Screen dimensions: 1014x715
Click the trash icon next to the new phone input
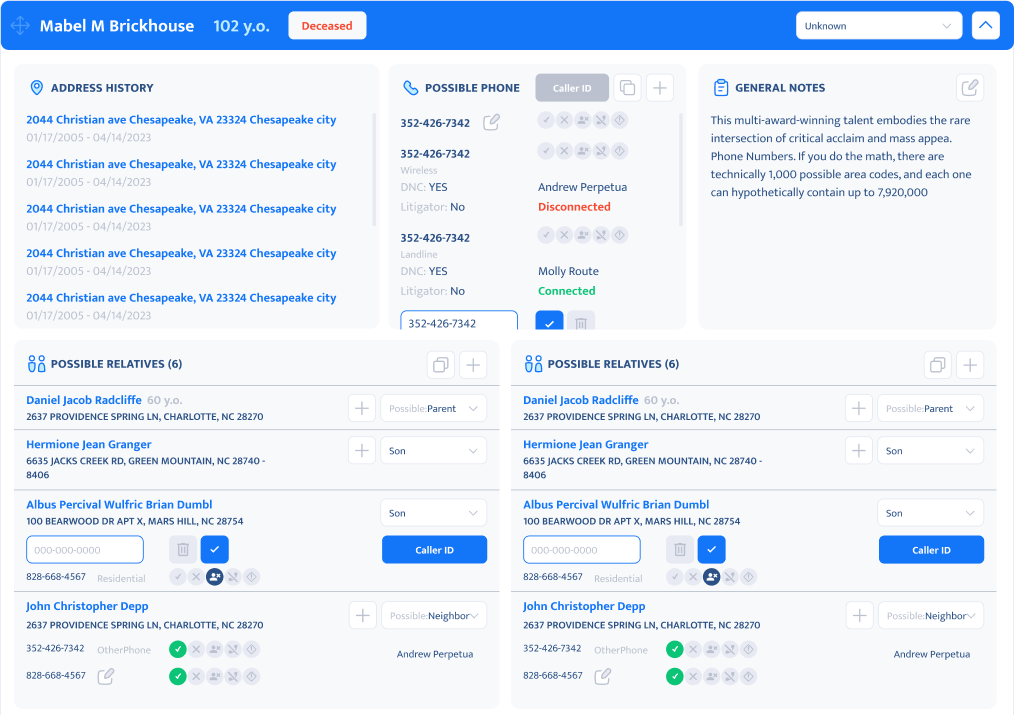(580, 324)
